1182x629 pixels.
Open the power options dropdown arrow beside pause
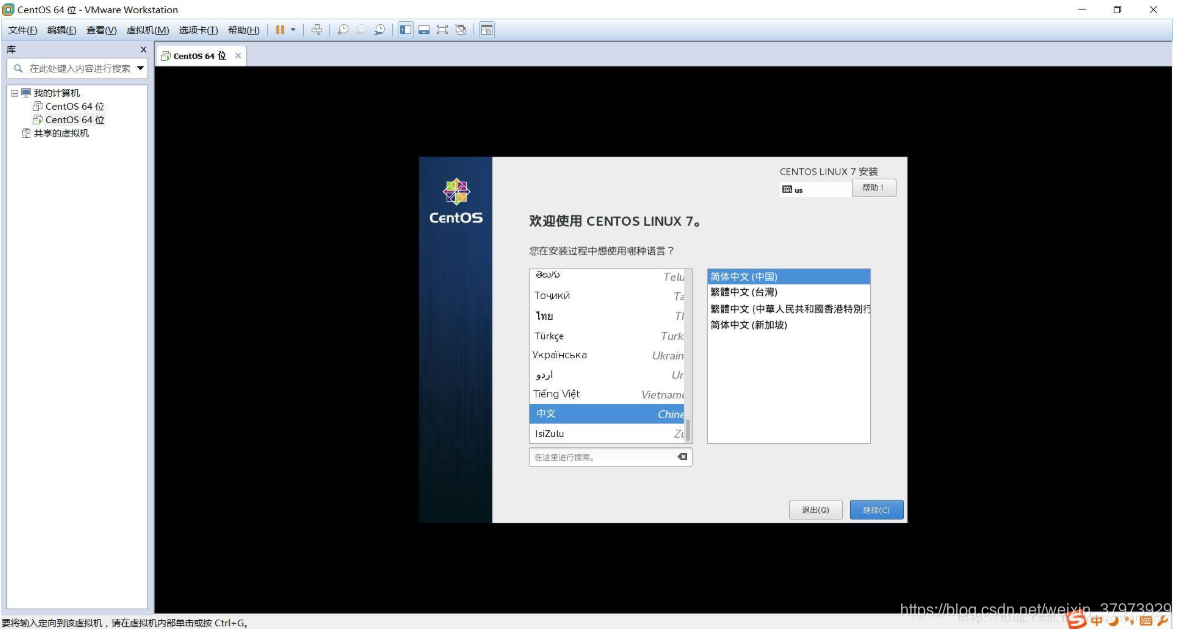click(293, 30)
